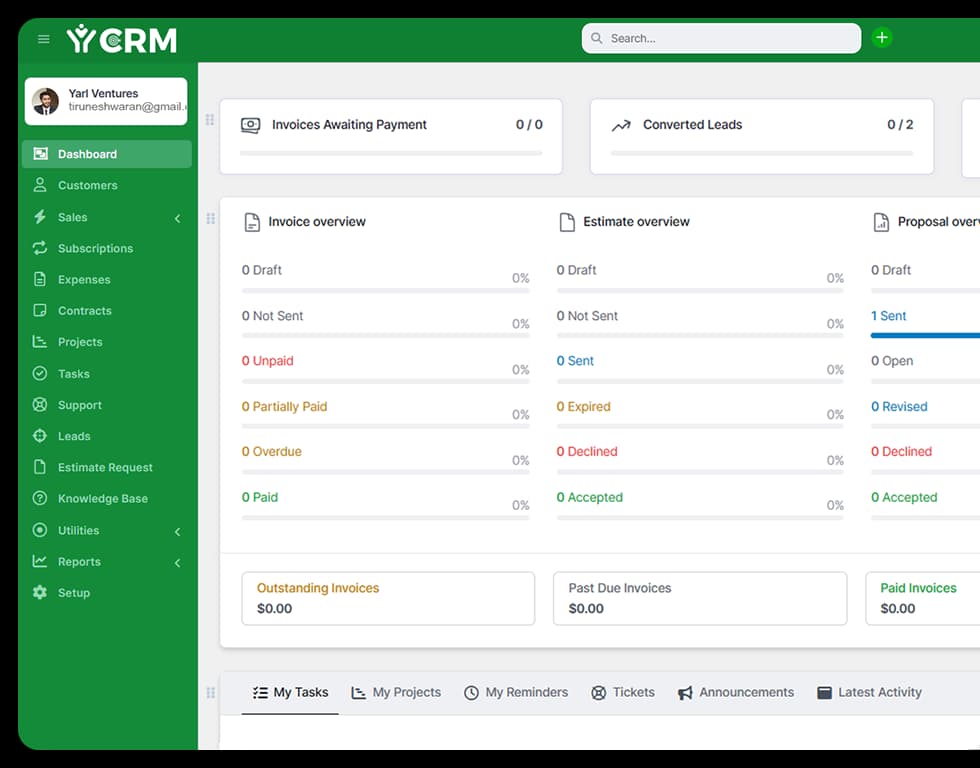Open the Announcements tab
Screen dimensions: 980x768
(736, 692)
